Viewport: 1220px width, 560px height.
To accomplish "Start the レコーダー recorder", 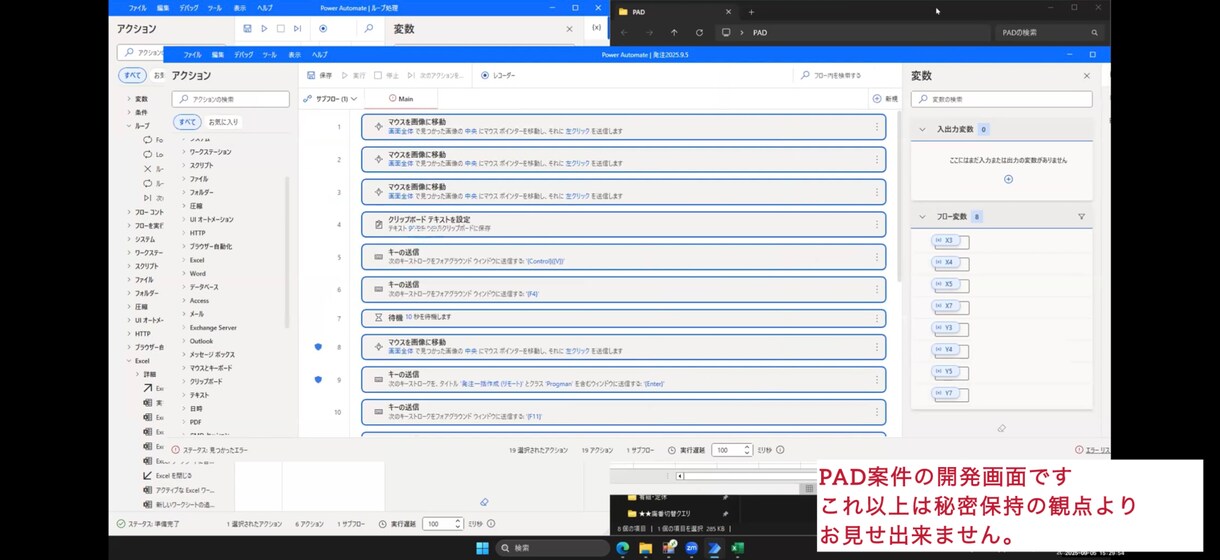I will [x=498, y=75].
